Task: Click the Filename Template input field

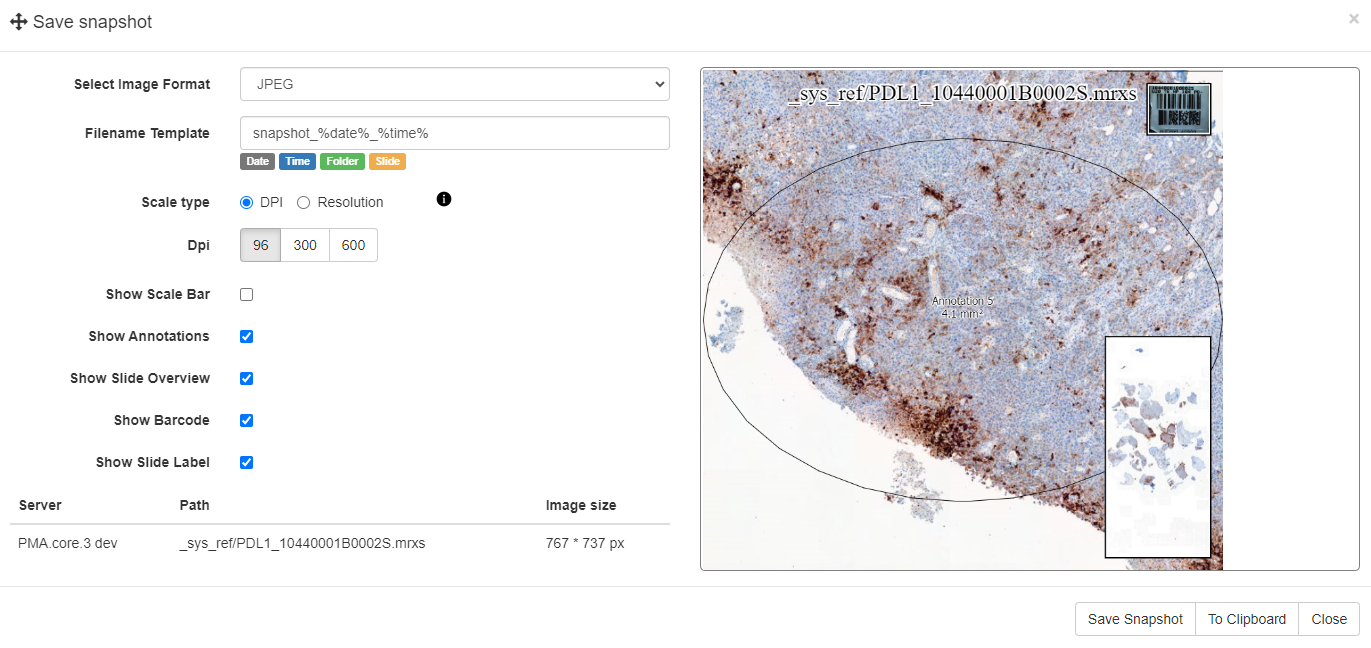Action: [454, 133]
